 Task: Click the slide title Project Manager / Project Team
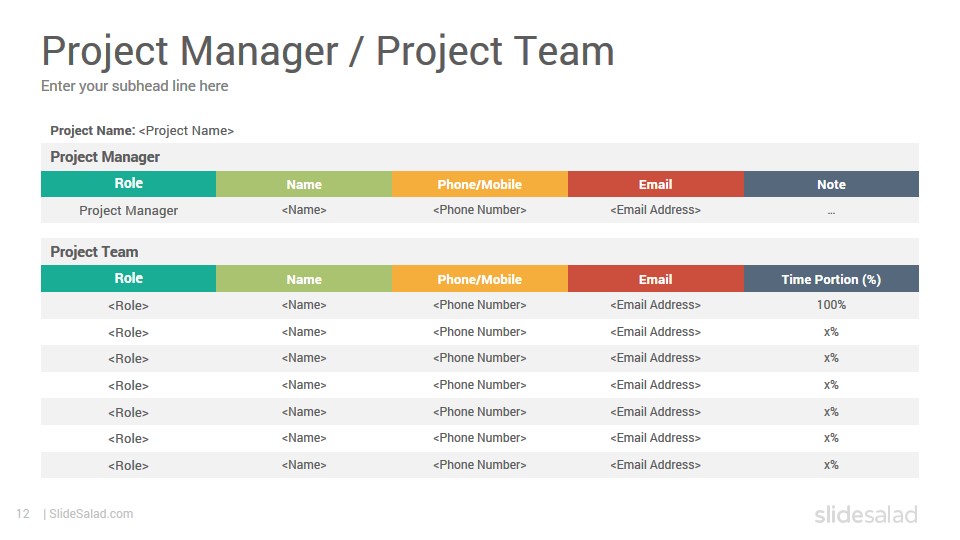click(328, 51)
